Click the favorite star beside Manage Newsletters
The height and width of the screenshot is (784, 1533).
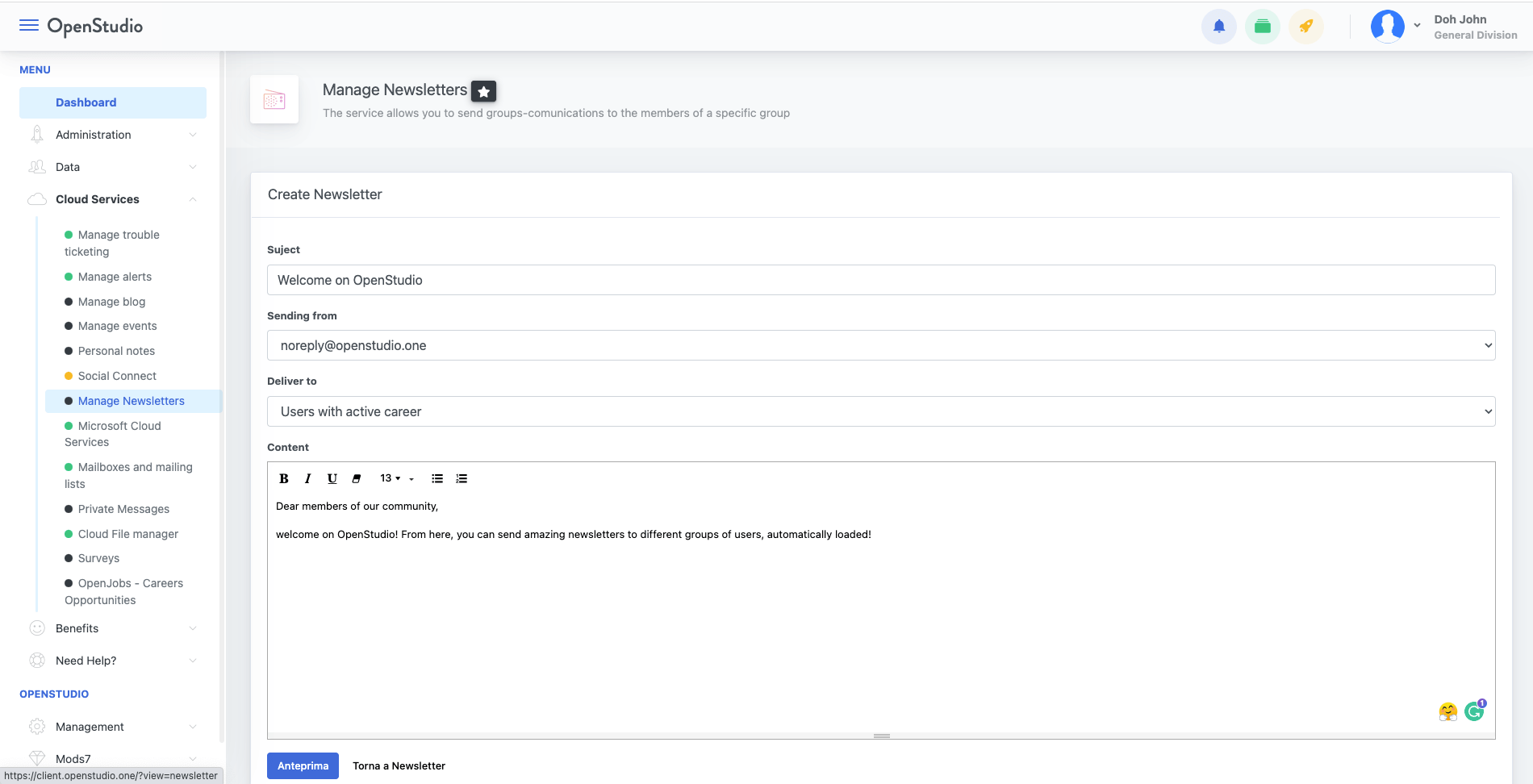click(x=484, y=92)
